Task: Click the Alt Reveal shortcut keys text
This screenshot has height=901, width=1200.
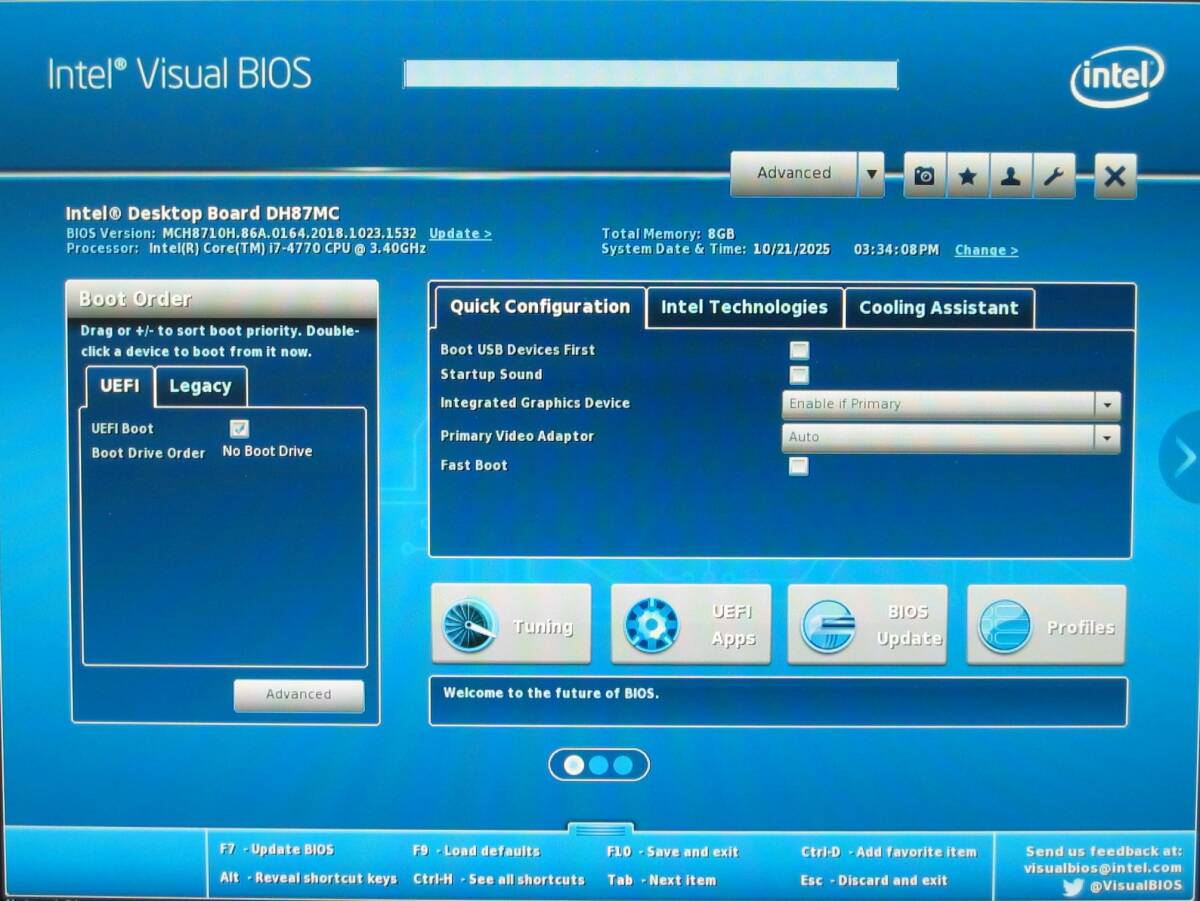Action: pos(308,878)
